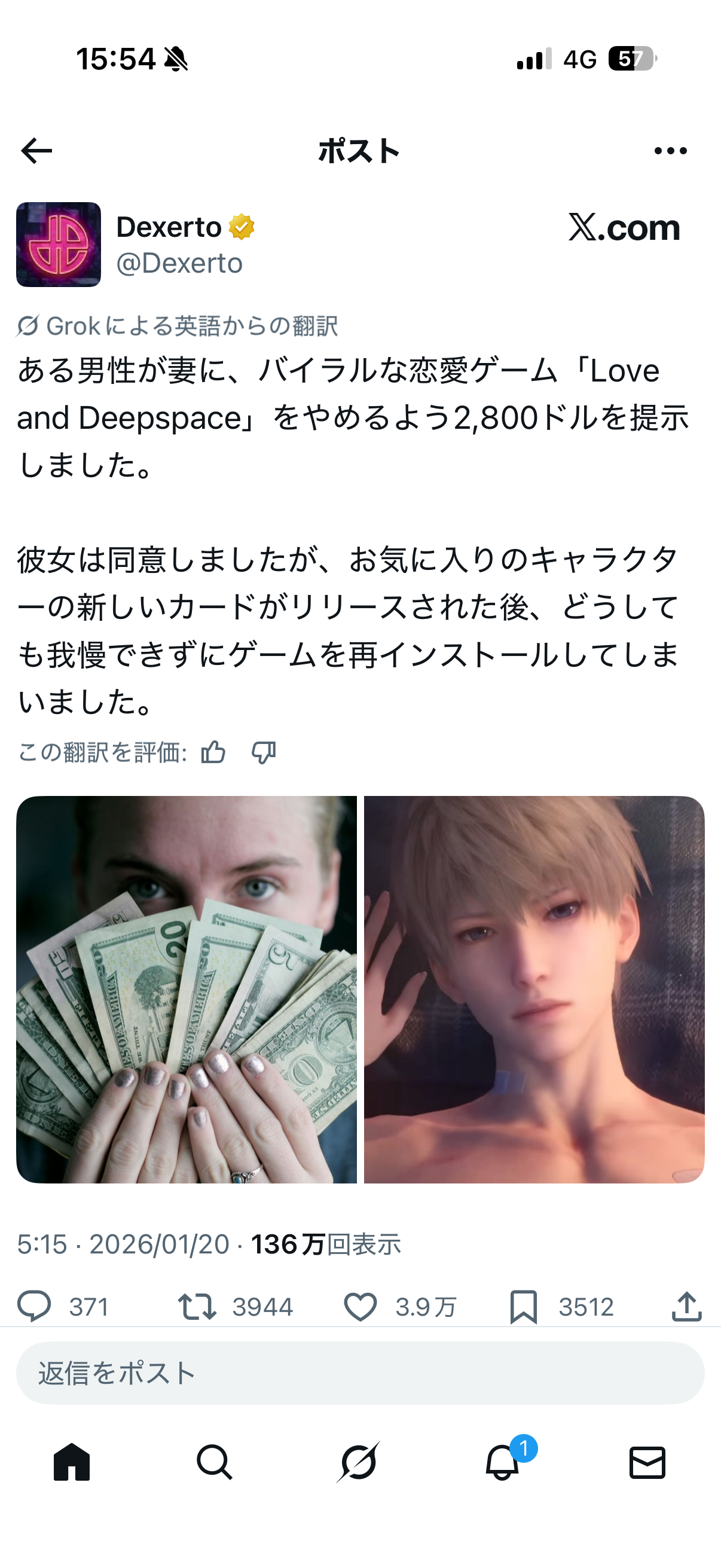This screenshot has height=1568, width=721.
Task: Bookmark this post
Action: pos(523,1307)
